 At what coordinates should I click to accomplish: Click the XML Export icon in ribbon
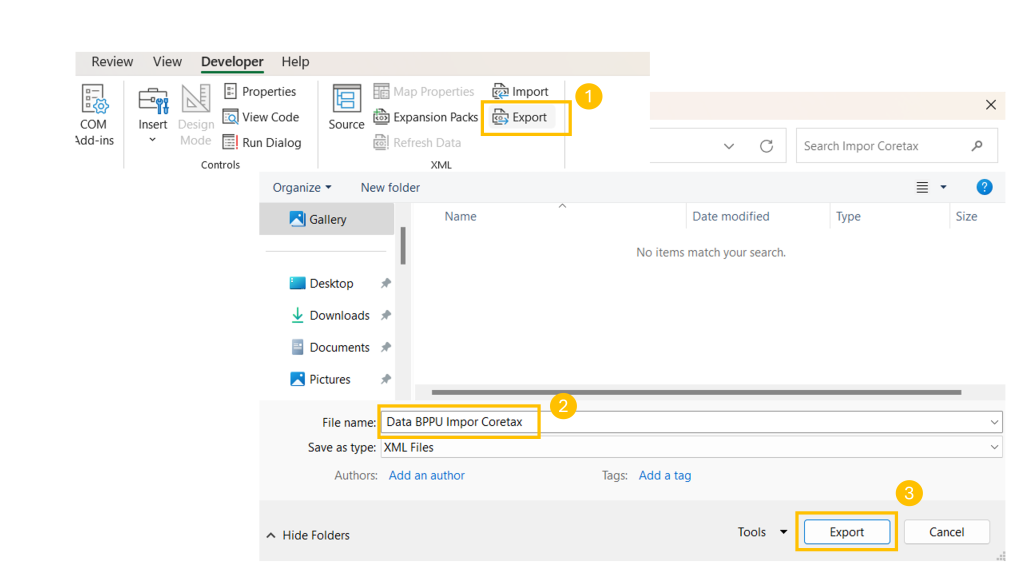tap(501, 117)
